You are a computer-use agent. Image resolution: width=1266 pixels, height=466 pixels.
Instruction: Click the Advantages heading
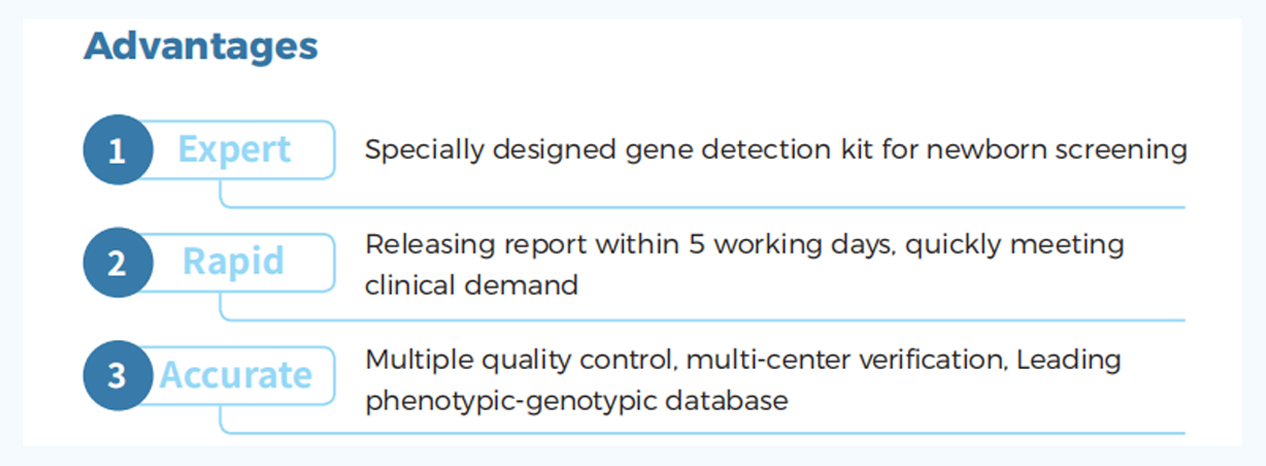(x=200, y=45)
